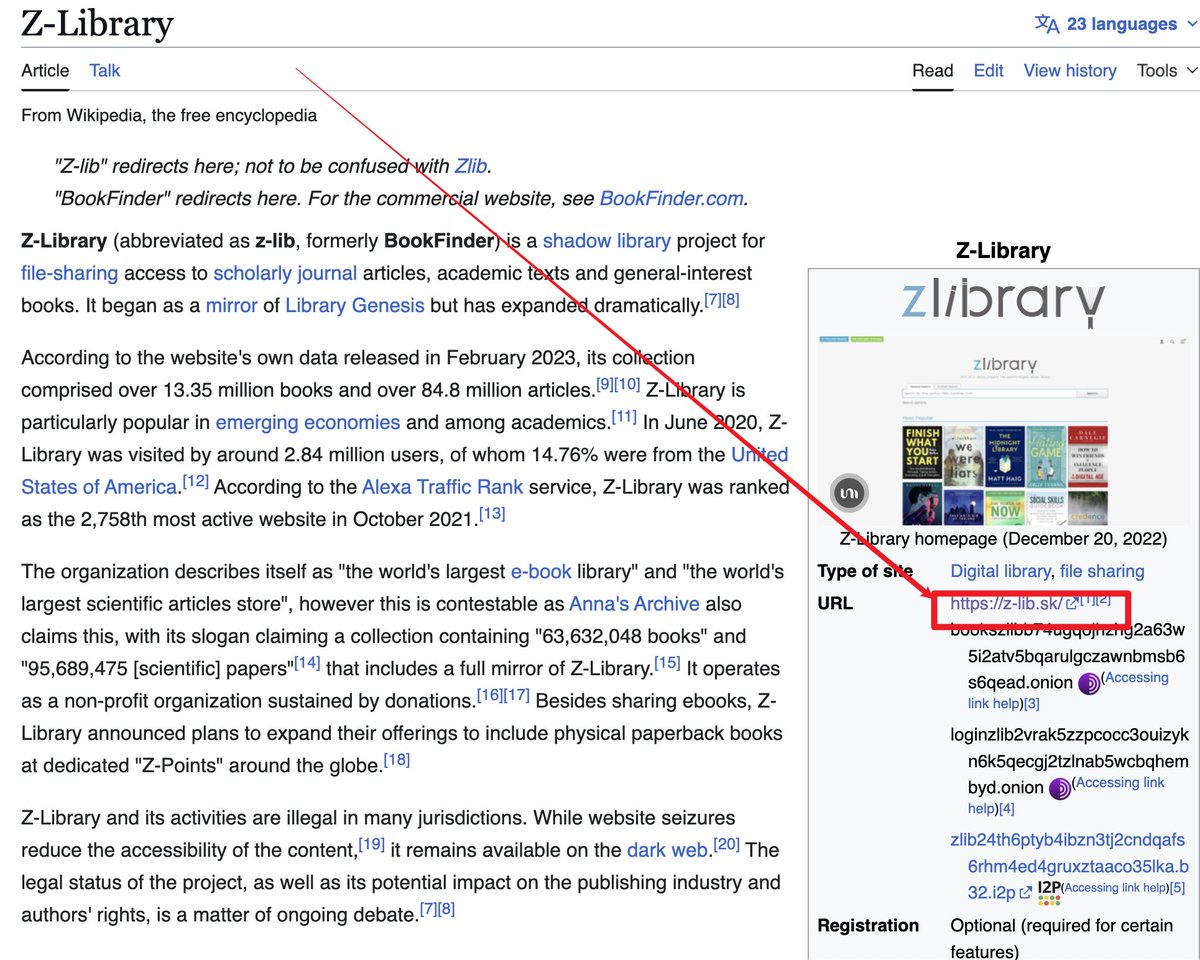Jump to infobox citation [5]

1177,888
